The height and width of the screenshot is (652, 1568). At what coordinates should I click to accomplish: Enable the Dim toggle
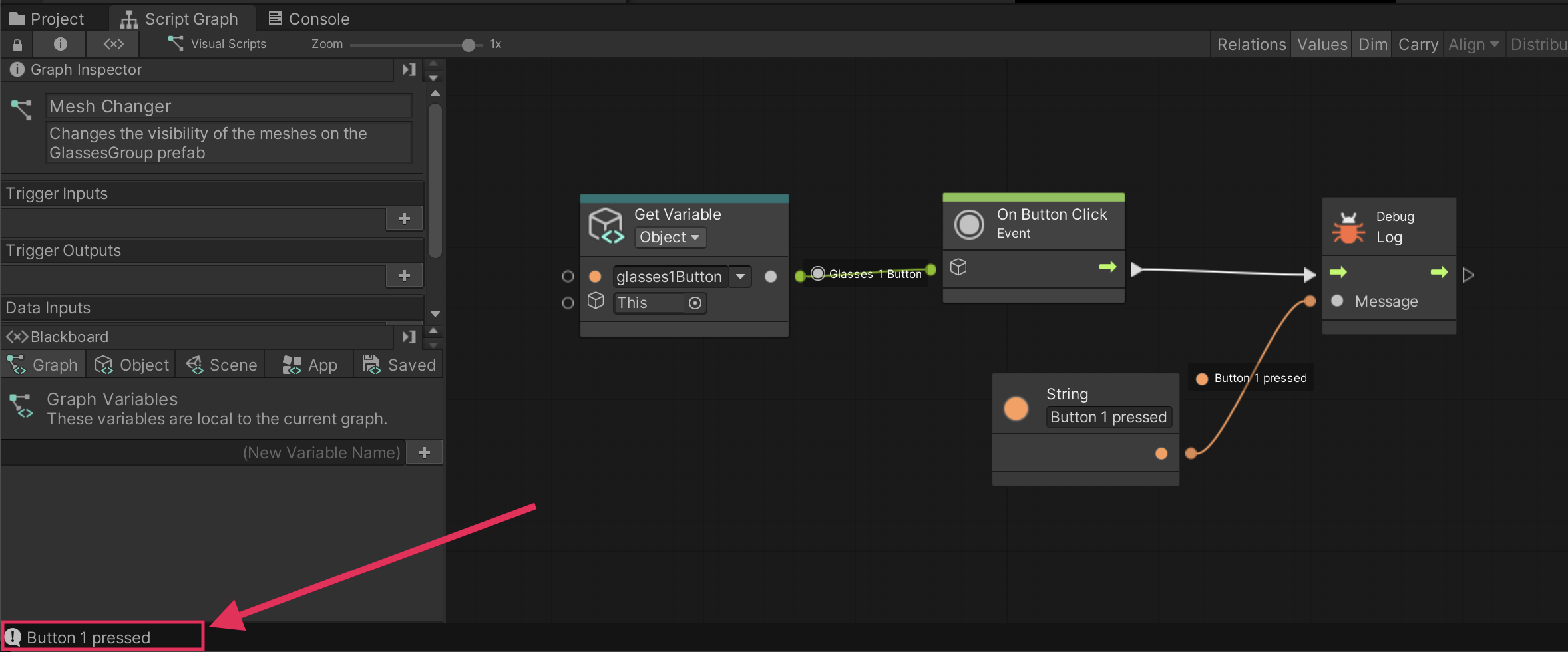[x=1372, y=45]
